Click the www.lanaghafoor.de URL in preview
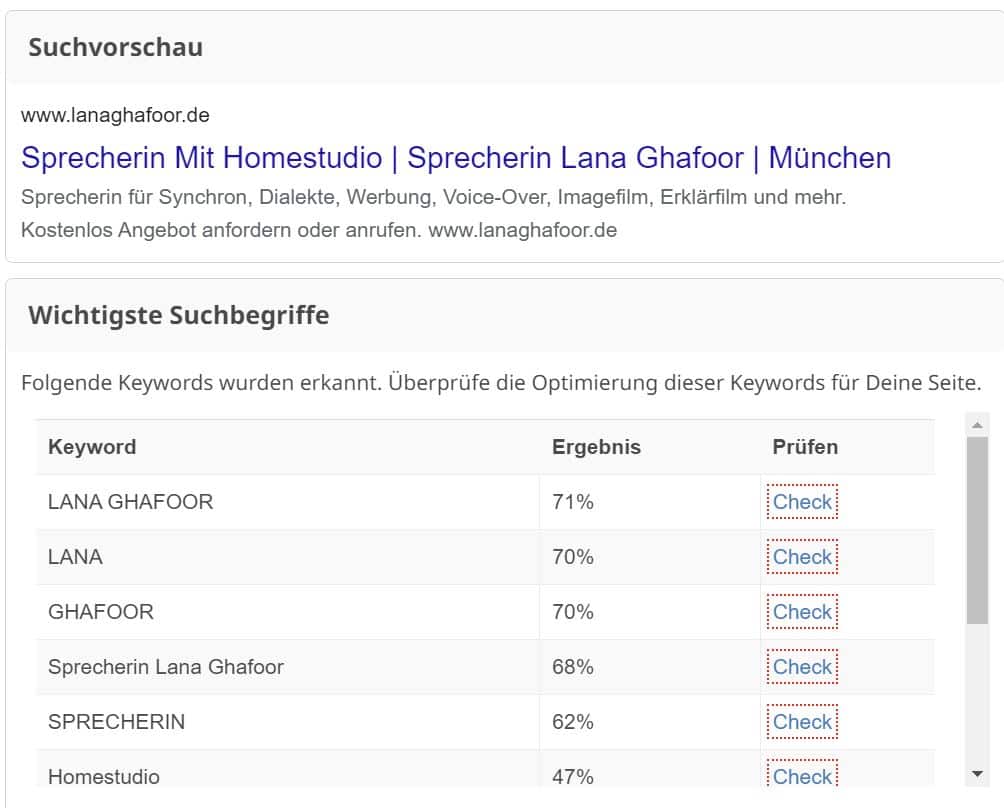 [115, 115]
